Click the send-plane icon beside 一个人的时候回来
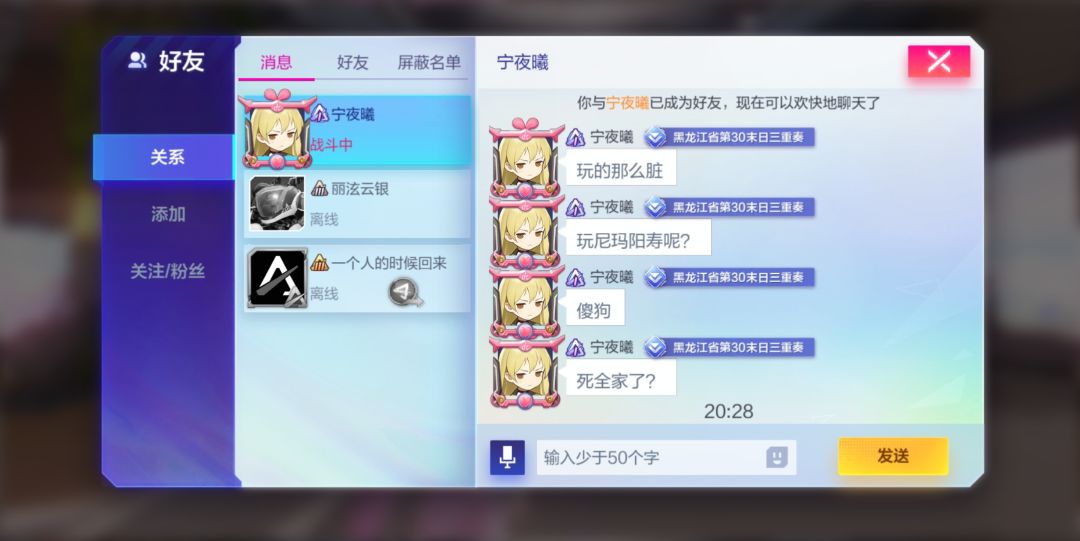1080x541 pixels. [405, 292]
